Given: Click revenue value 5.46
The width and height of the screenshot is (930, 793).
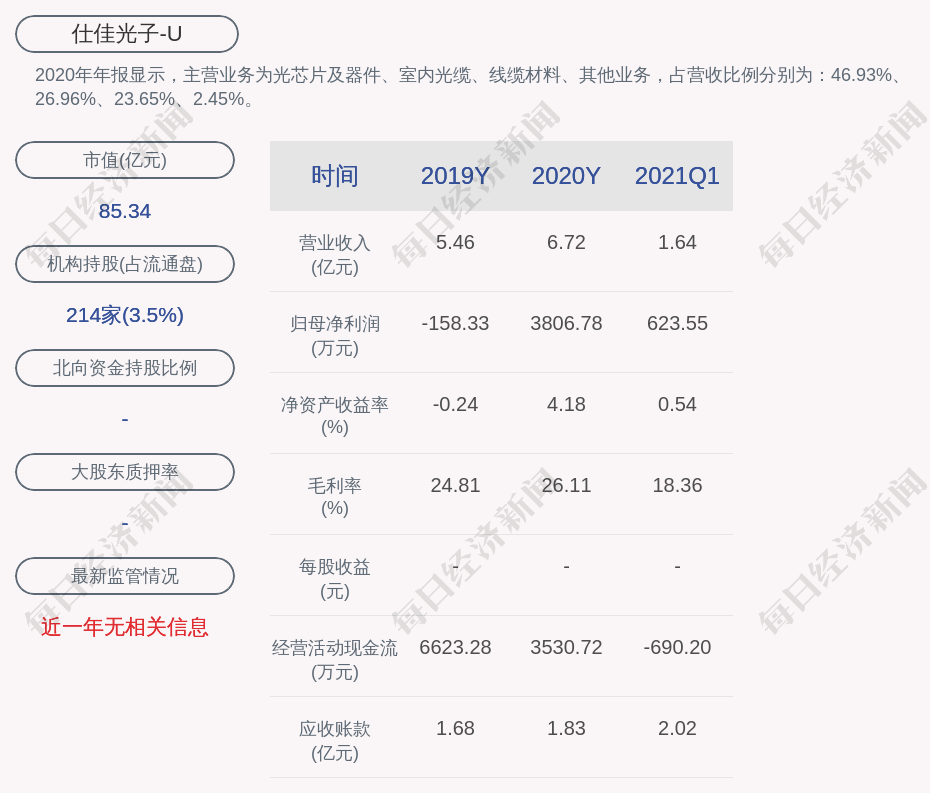Looking at the screenshot, I should [455, 243].
